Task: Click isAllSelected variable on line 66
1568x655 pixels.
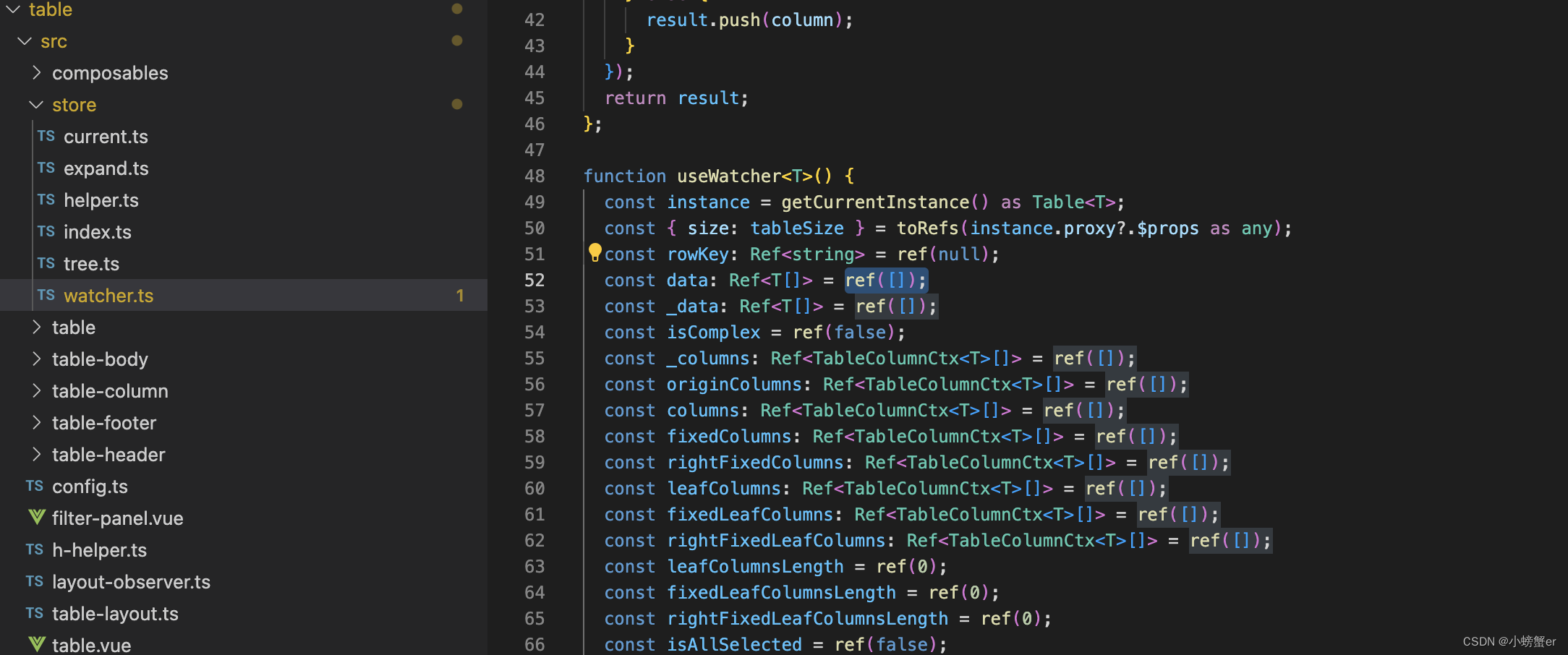Action: point(734,643)
